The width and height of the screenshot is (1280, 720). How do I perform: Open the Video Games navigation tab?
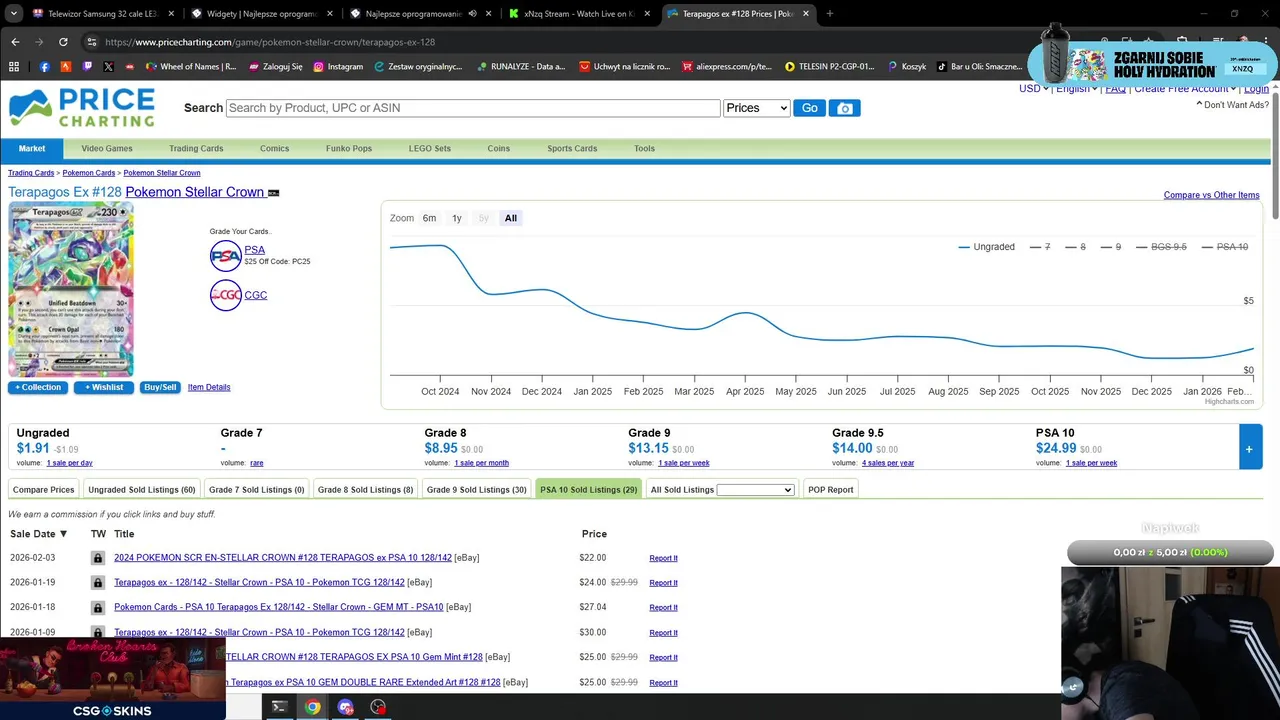(x=107, y=148)
